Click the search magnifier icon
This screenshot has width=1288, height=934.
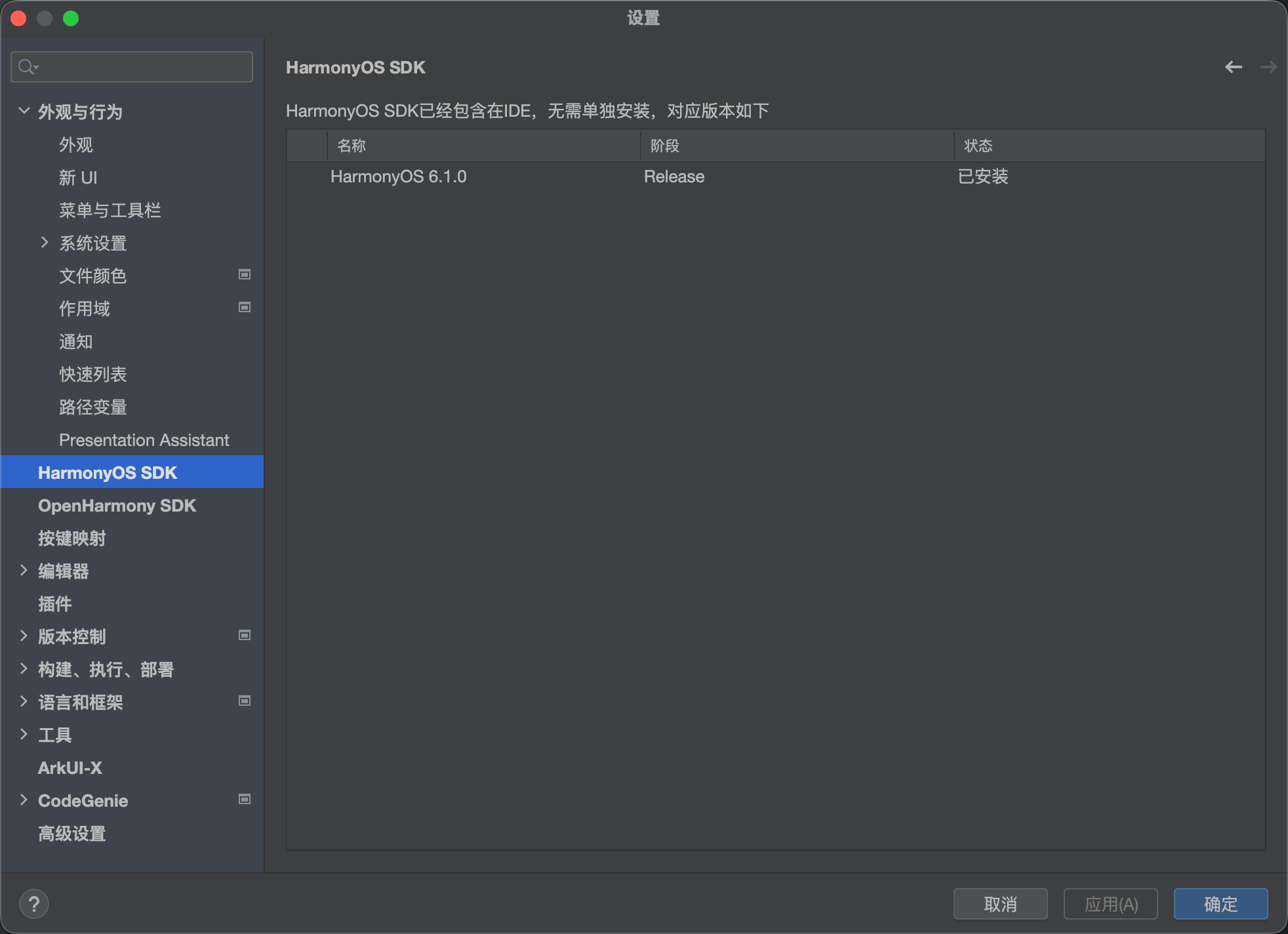click(x=28, y=67)
